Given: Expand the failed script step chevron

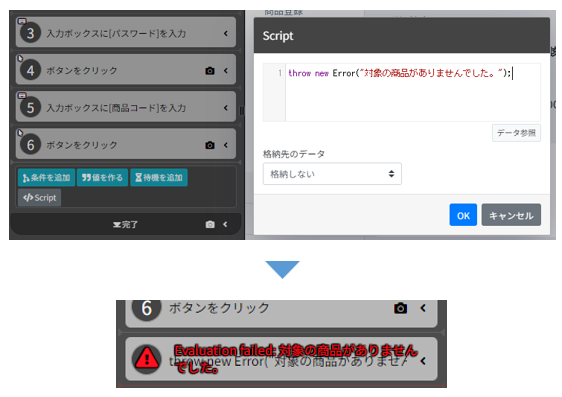Looking at the screenshot, I should [x=423, y=360].
